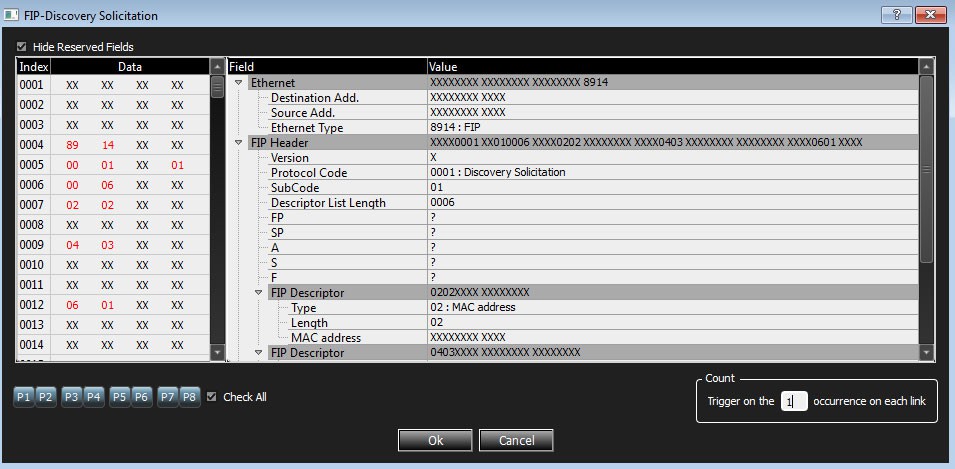Click the field list vertical scrollbar thumb
This screenshot has width=955, height=469.
pyautogui.click(x=926, y=169)
